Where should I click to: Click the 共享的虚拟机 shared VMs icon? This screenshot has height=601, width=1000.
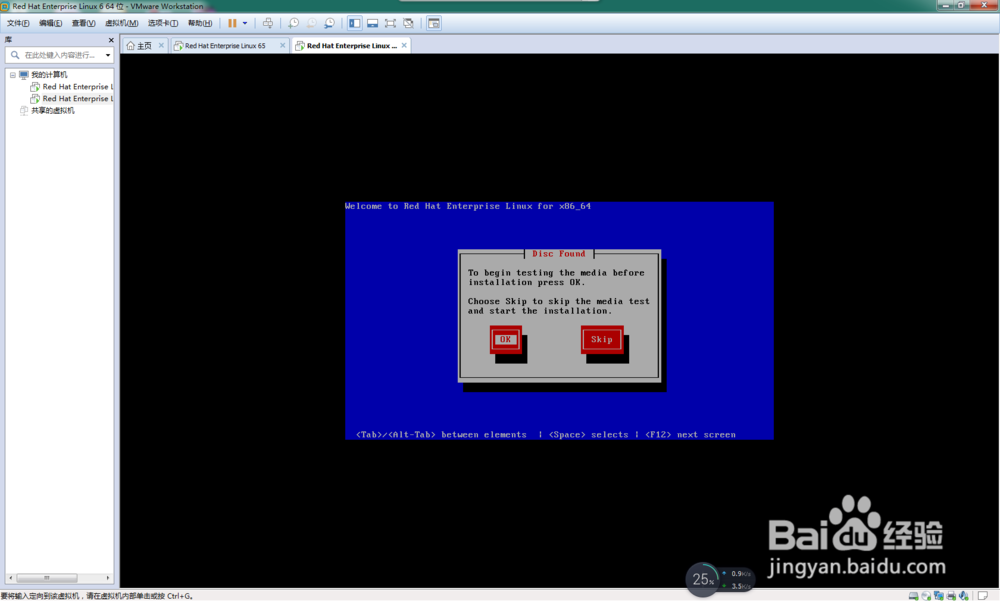tap(24, 110)
